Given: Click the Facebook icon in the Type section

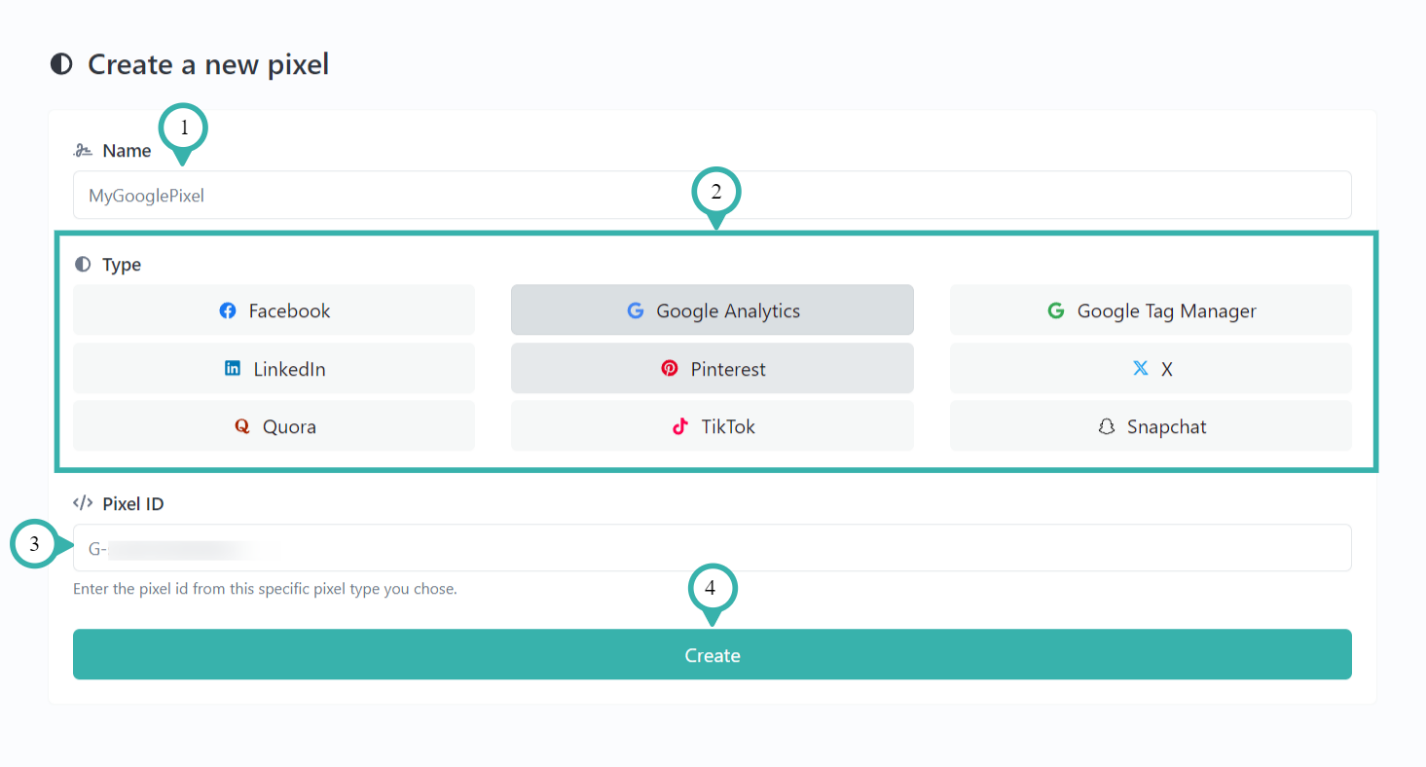Looking at the screenshot, I should point(230,310).
